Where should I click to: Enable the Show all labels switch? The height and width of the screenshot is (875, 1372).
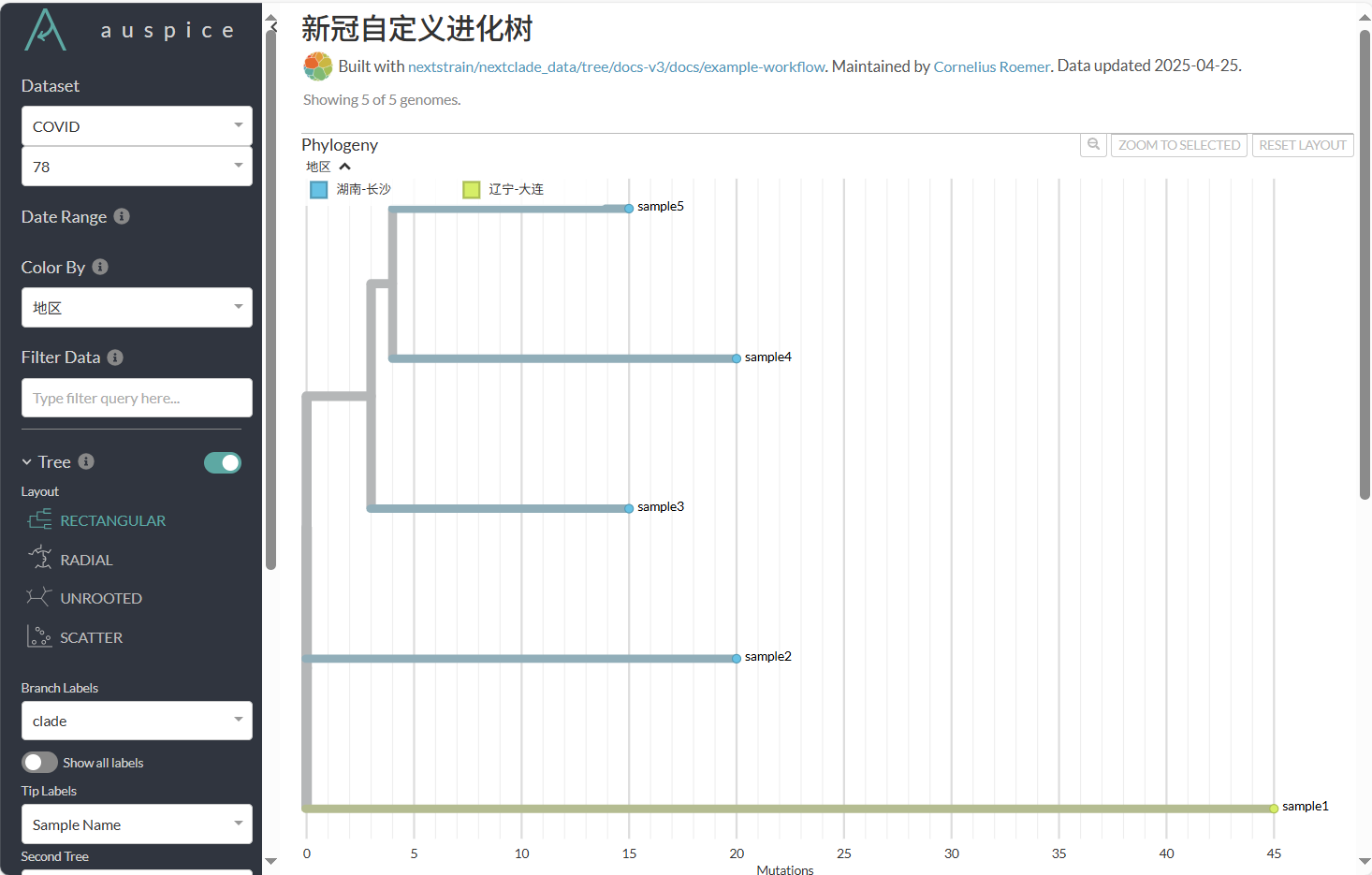point(39,762)
